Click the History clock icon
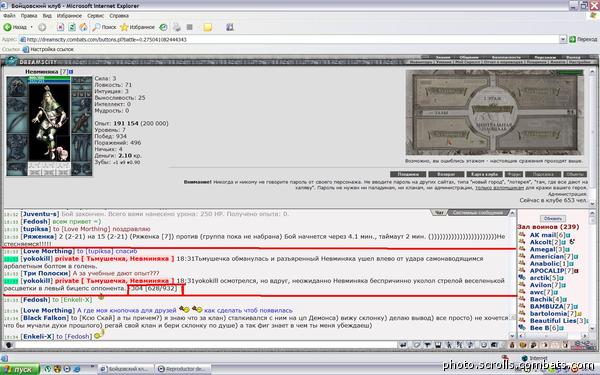The height and width of the screenshot is (375, 600). (x=163, y=27)
